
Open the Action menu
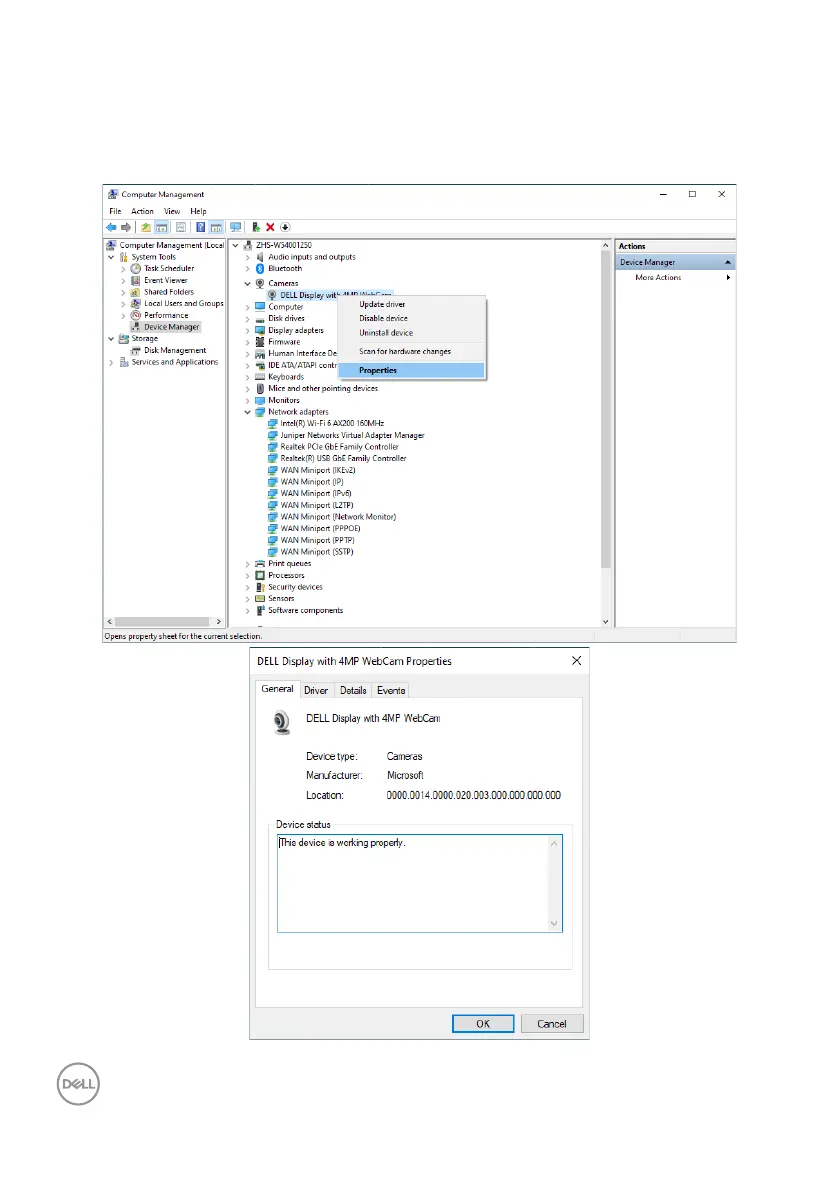(x=142, y=211)
